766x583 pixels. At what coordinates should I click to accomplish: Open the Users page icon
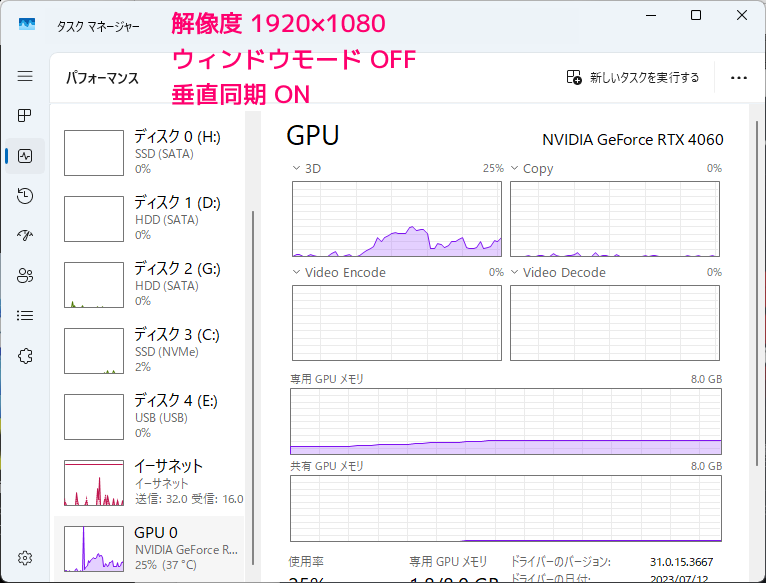point(25,276)
